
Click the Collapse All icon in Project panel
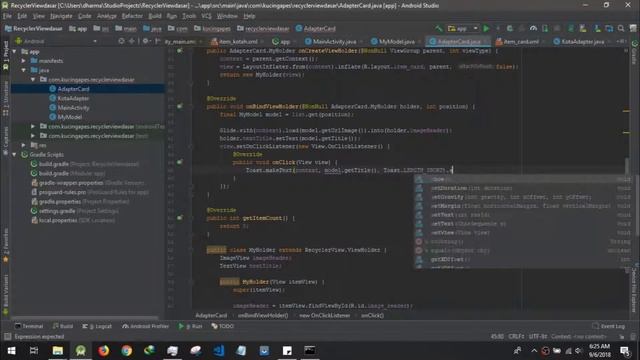(x=131, y=41)
